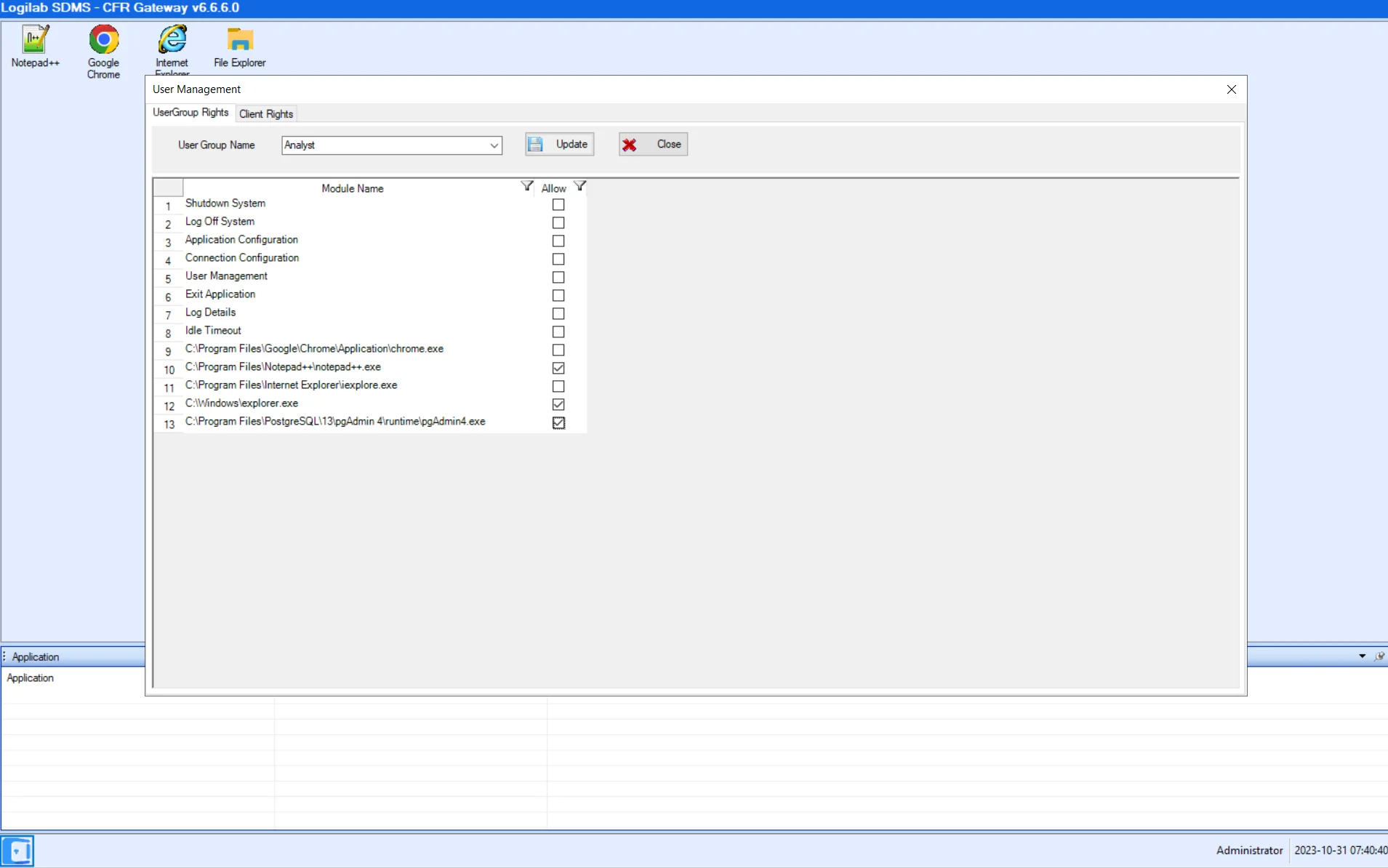Tick the Exit Application Allow checkbox
This screenshot has height=868, width=1388.
coord(558,295)
